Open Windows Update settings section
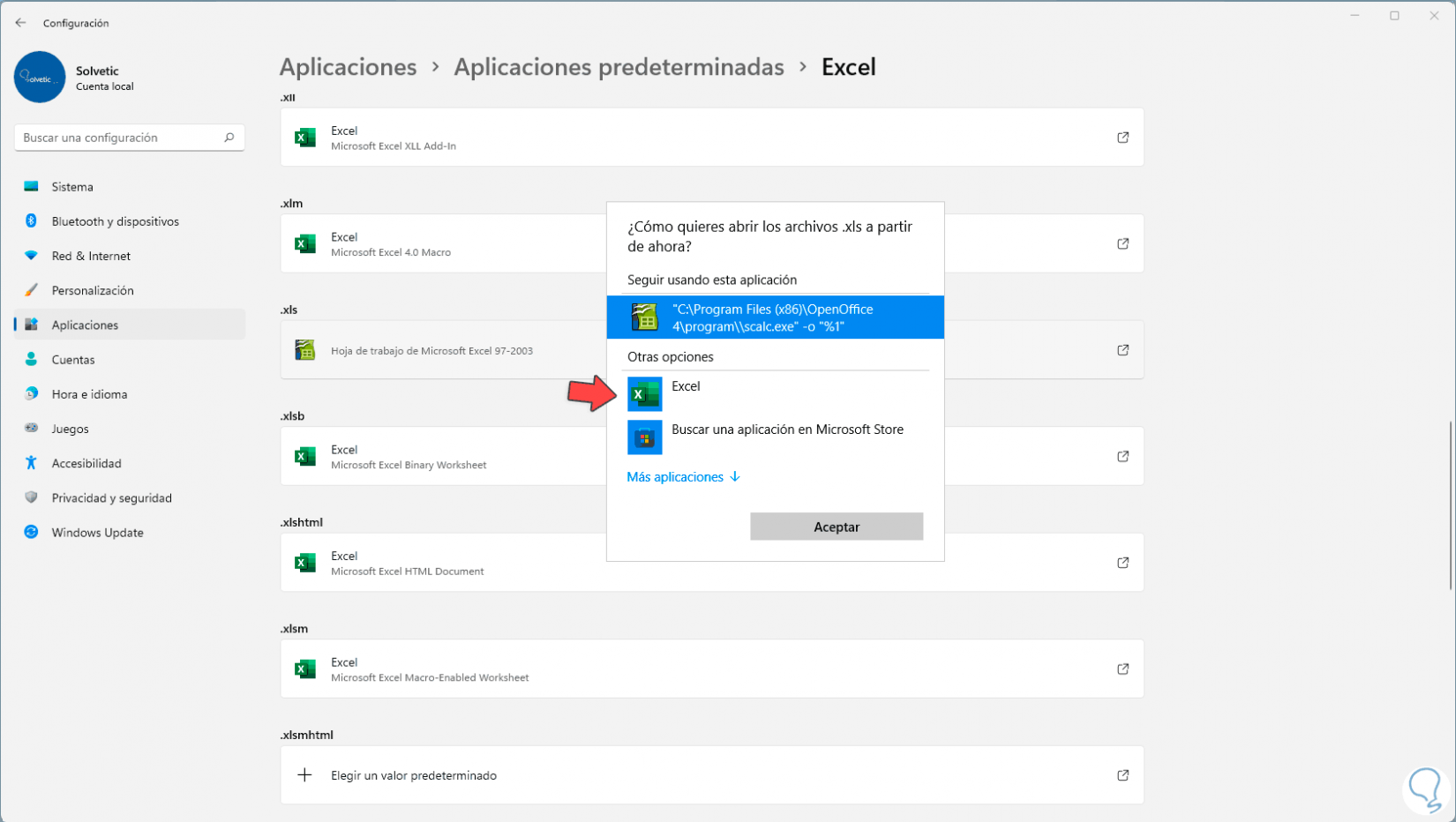1456x822 pixels. [97, 533]
